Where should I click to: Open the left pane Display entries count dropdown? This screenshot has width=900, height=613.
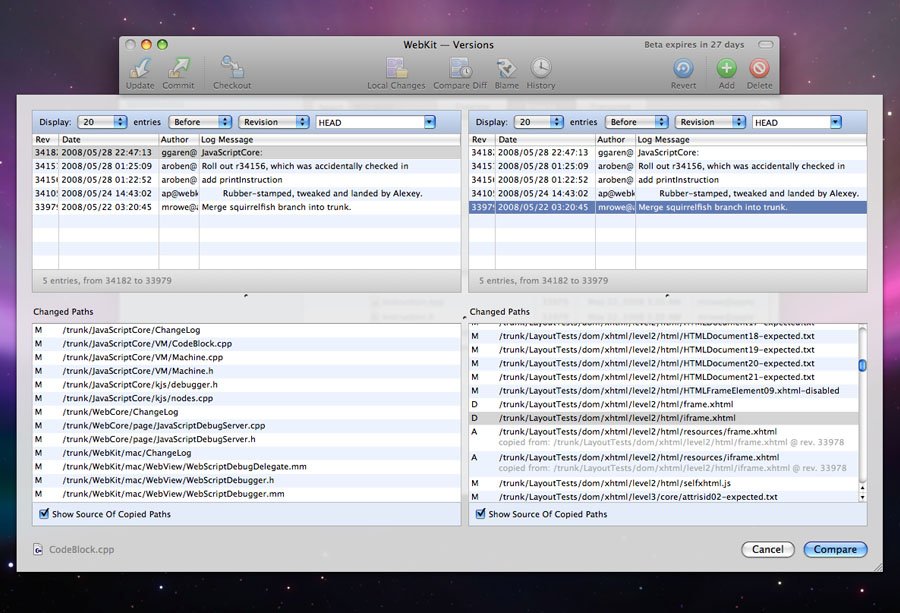[102, 122]
